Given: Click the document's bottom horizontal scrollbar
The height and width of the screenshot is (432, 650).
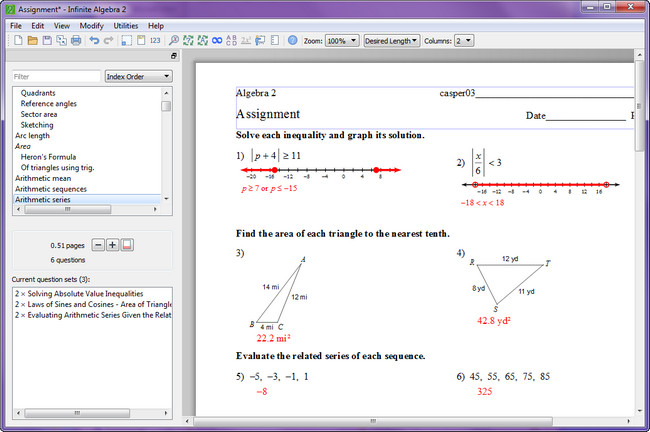Looking at the screenshot, I should [373, 421].
